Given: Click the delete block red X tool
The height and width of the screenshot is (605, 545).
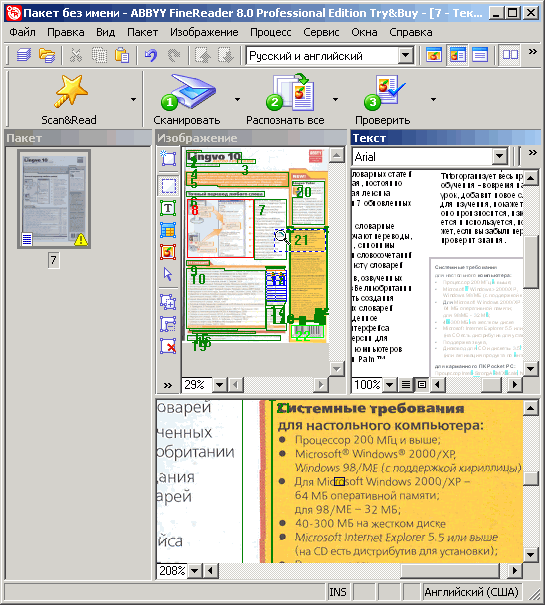Looking at the screenshot, I should tap(168, 346).
